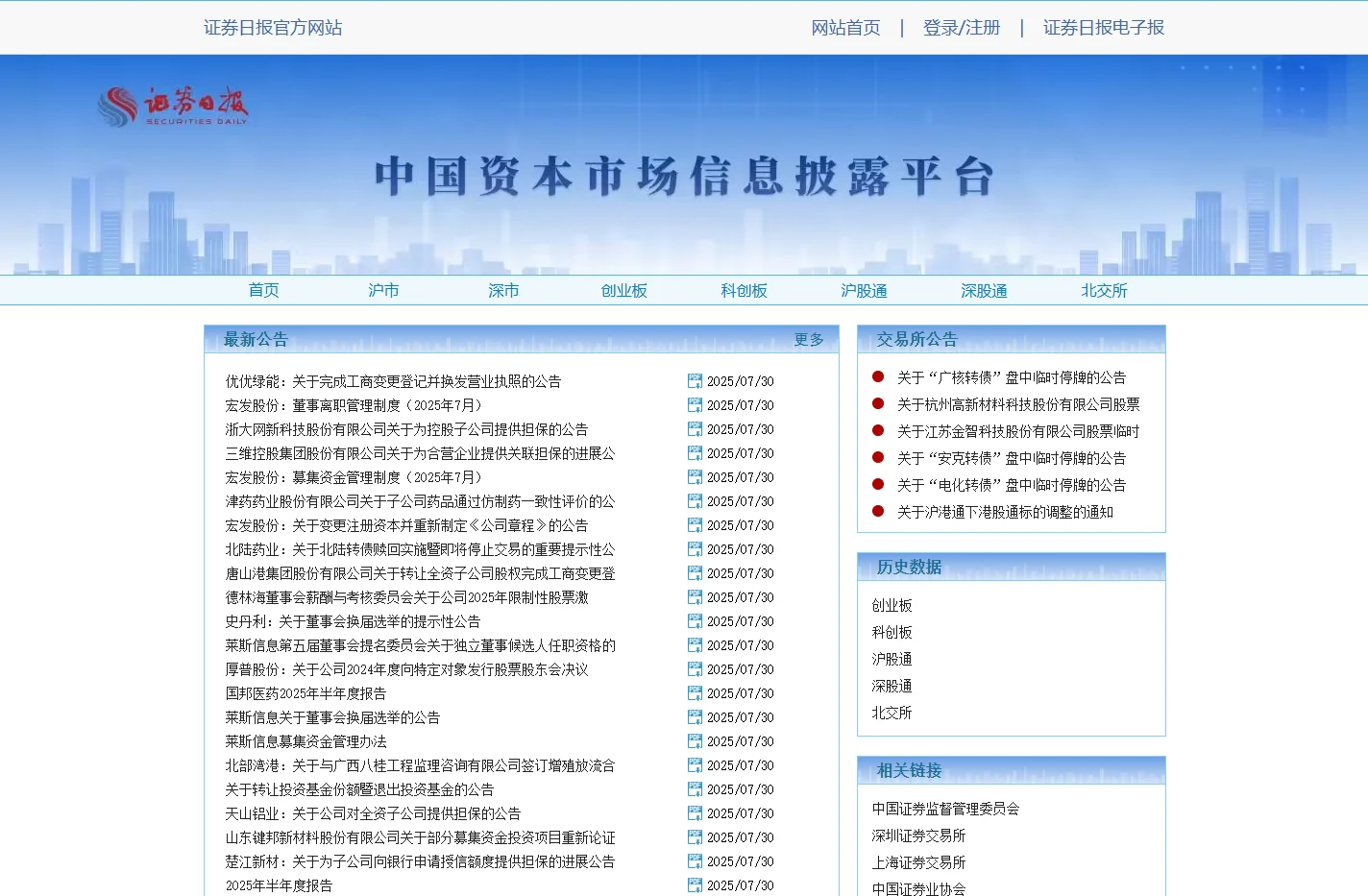Select 深股通 navigation tab

coord(984,290)
